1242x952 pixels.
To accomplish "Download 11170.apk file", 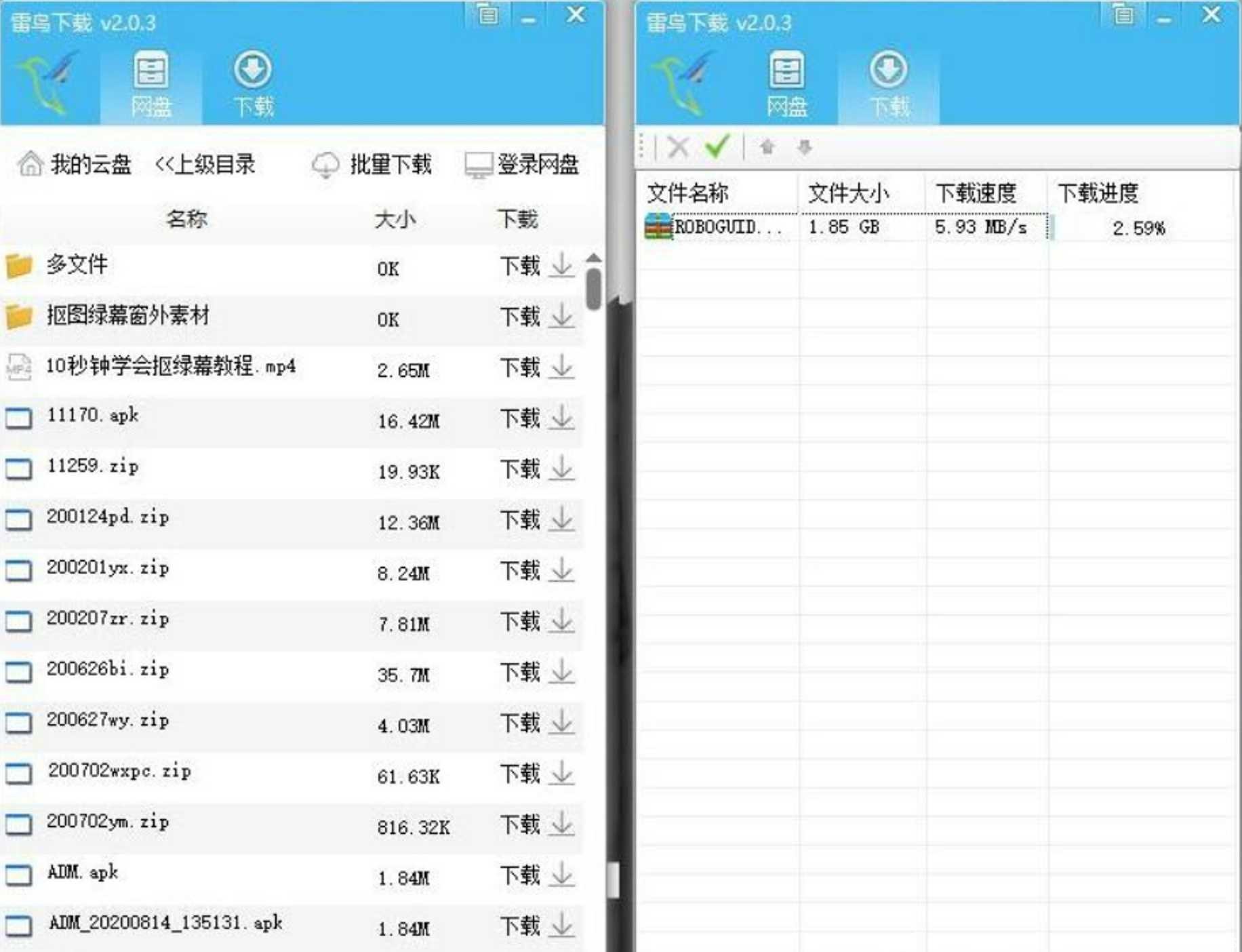I will [x=537, y=418].
